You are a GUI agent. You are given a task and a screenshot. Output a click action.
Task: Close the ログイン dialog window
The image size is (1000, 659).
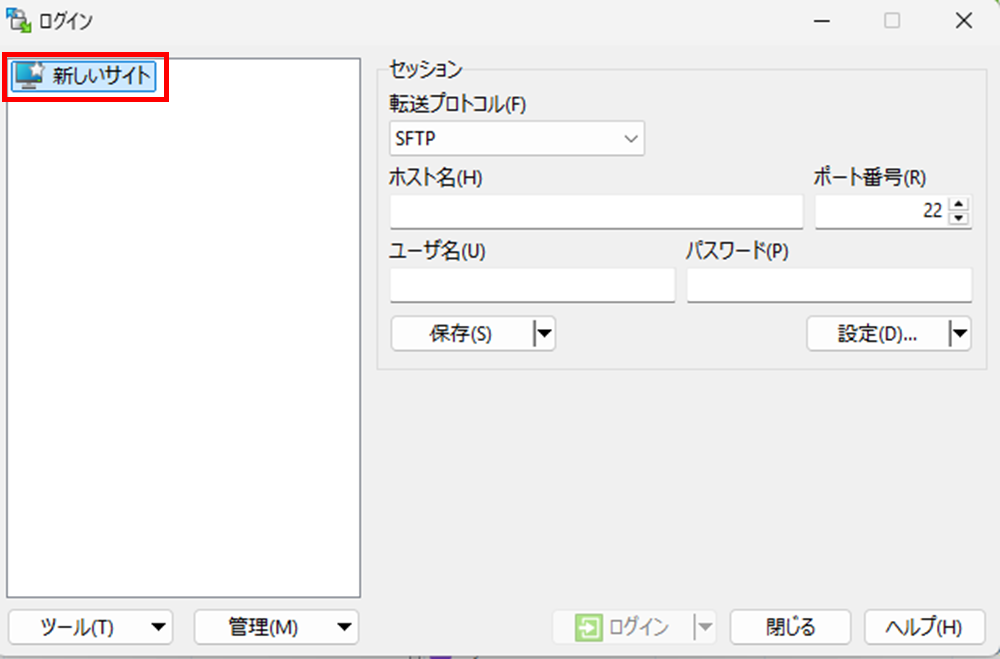pos(963,20)
